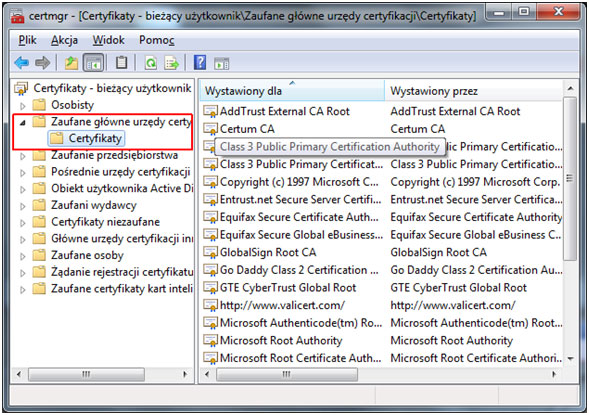The width and height of the screenshot is (589, 415).
Task: Select the Zaufane osoby folder
Action: tap(87, 256)
